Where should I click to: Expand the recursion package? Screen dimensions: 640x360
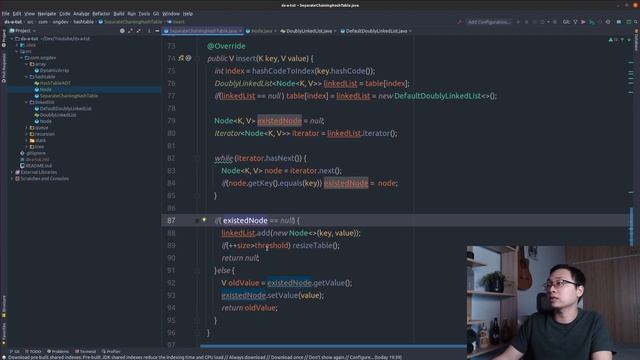27,134
